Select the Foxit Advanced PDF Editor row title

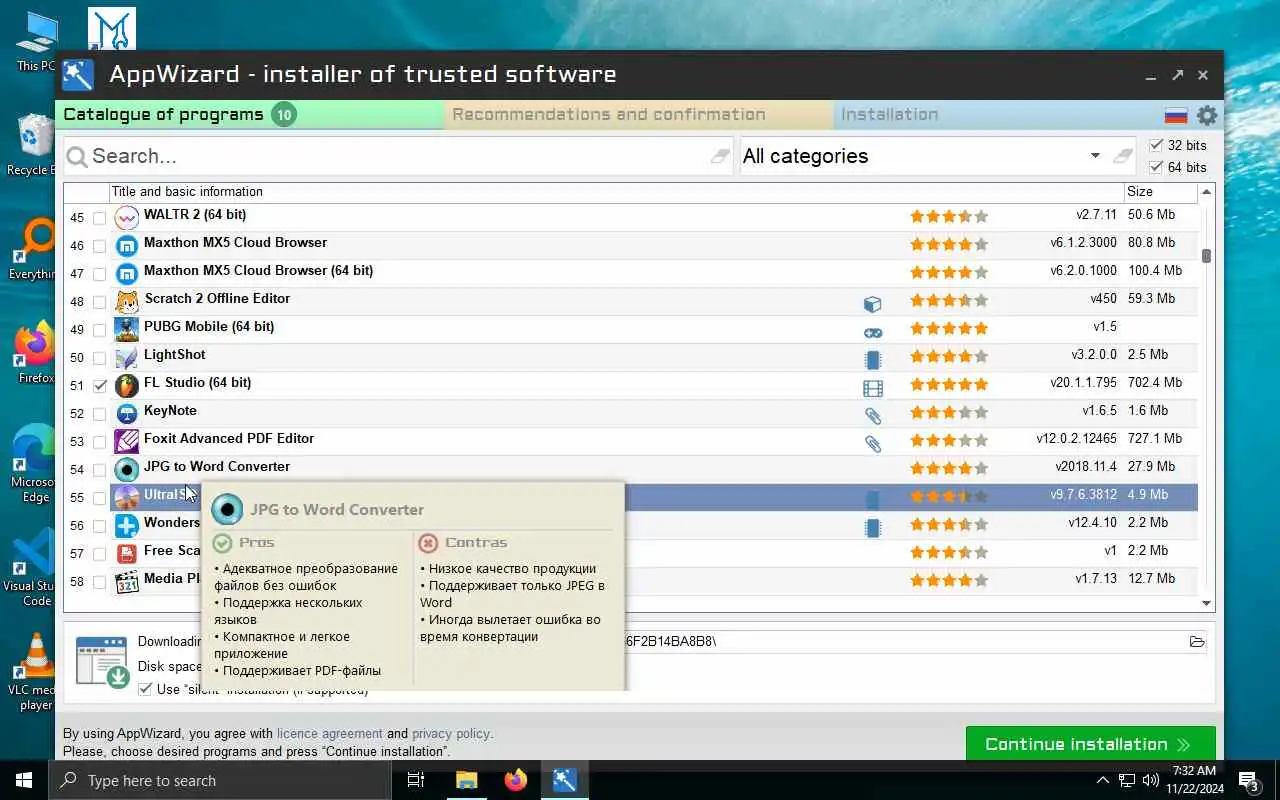[x=229, y=439]
